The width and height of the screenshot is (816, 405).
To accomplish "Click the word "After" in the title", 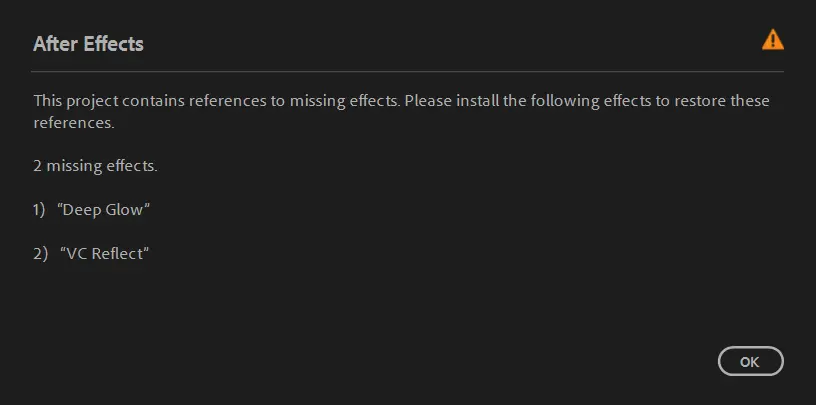I will (55, 44).
